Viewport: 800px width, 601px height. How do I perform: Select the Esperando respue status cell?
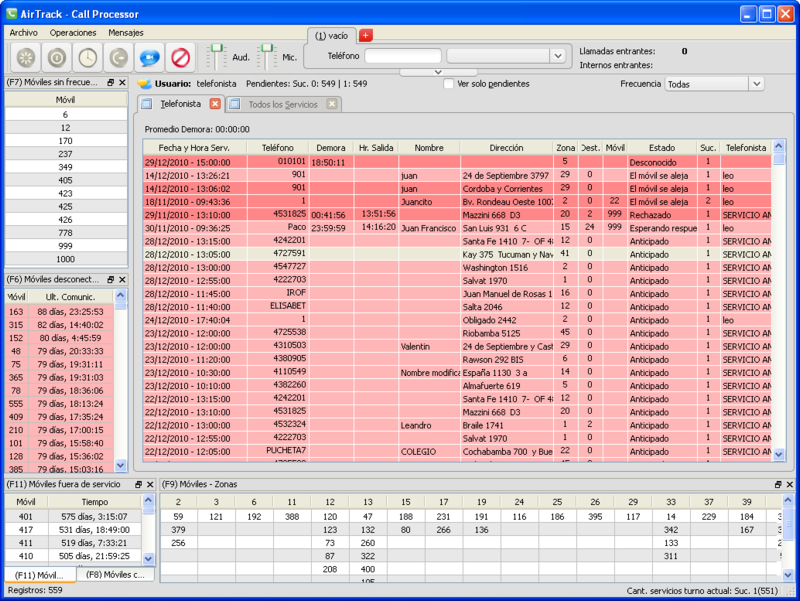click(662, 228)
